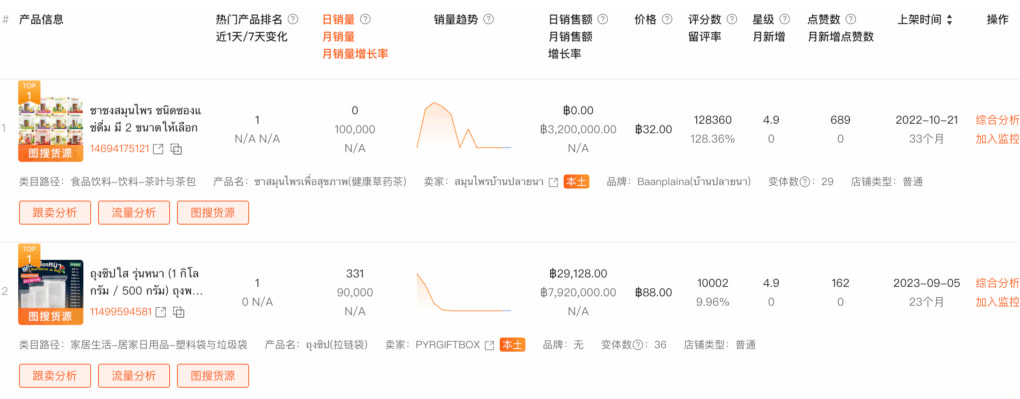Open product ID link 11499594581
1020x399 pixels.
121,312
